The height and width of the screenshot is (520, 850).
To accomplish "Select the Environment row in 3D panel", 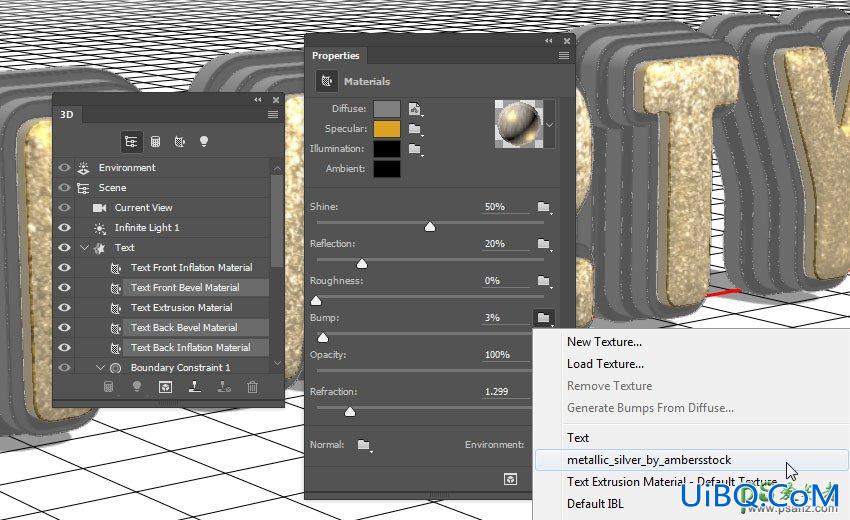I will click(127, 168).
